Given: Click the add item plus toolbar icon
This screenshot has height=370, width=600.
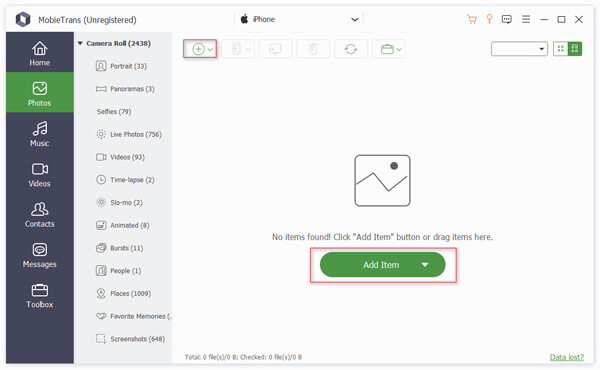Looking at the screenshot, I should tap(200, 49).
